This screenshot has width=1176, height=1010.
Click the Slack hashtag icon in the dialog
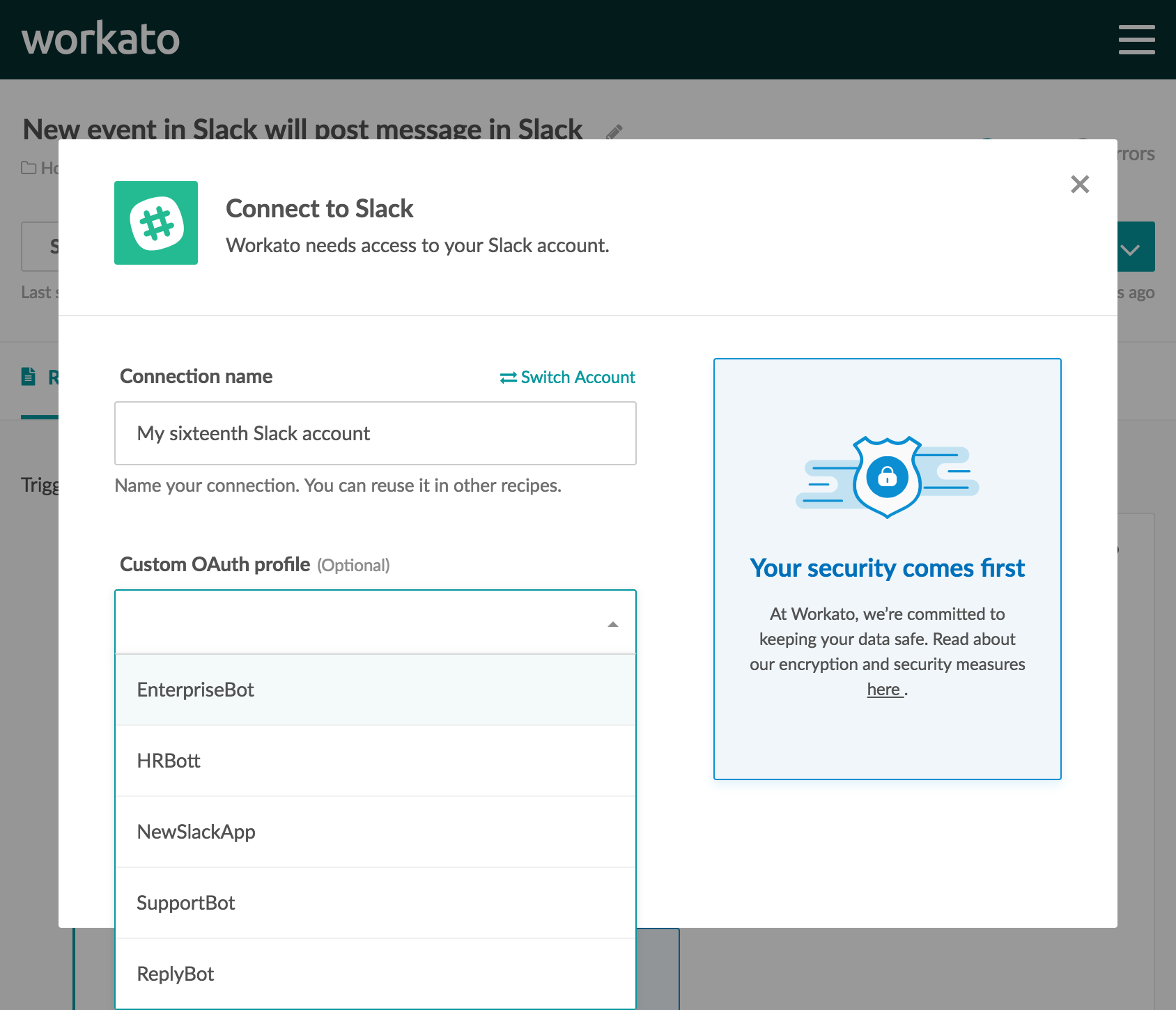coord(155,223)
